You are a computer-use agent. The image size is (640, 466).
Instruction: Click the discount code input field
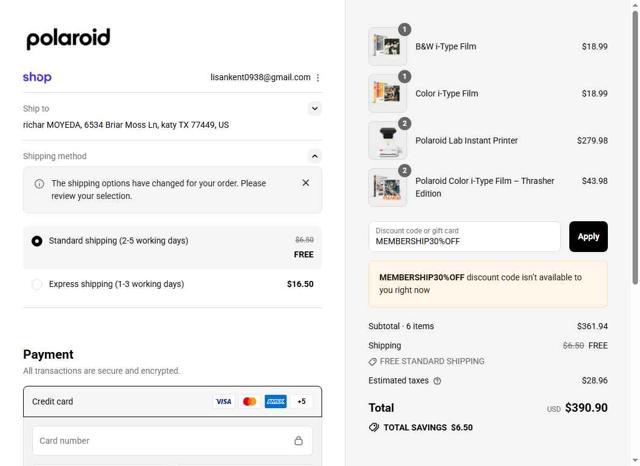coord(464,237)
